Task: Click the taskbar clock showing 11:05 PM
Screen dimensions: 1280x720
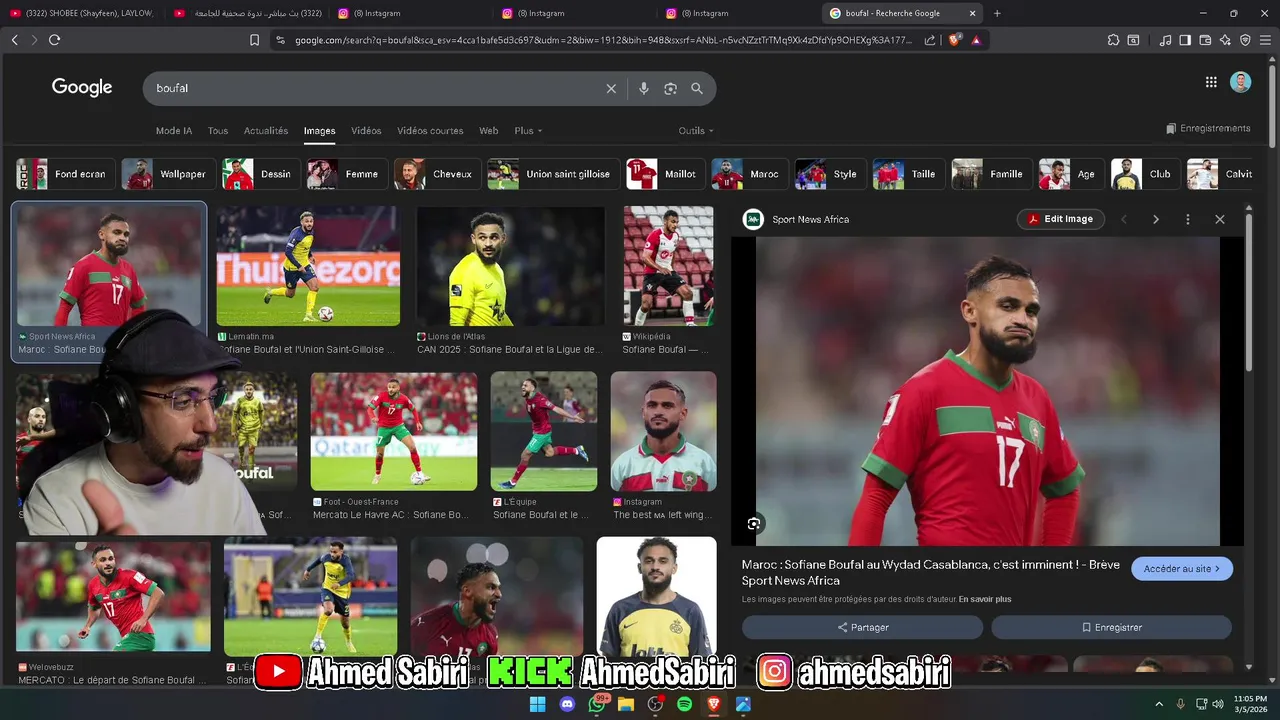Action: point(1250,704)
